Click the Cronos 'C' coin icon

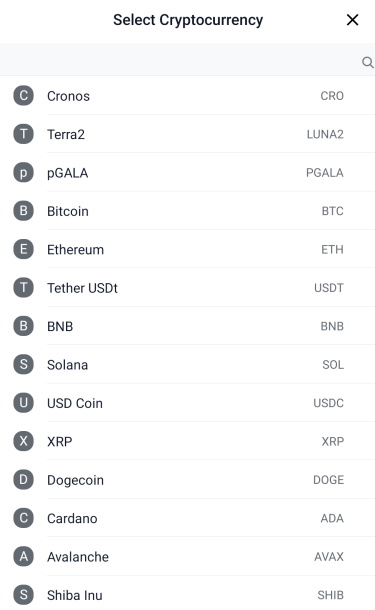coord(23,96)
